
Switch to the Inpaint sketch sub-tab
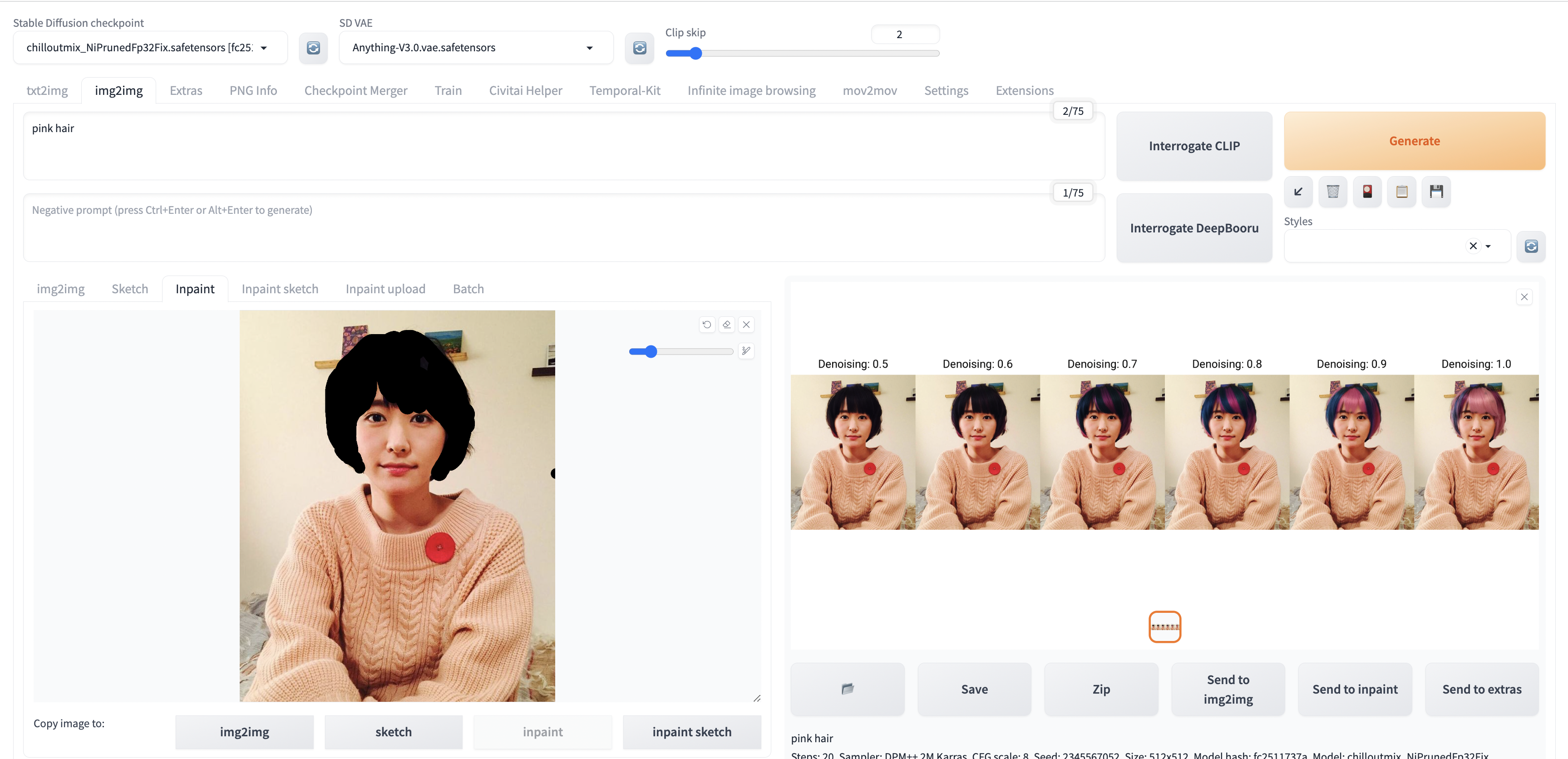(x=279, y=289)
